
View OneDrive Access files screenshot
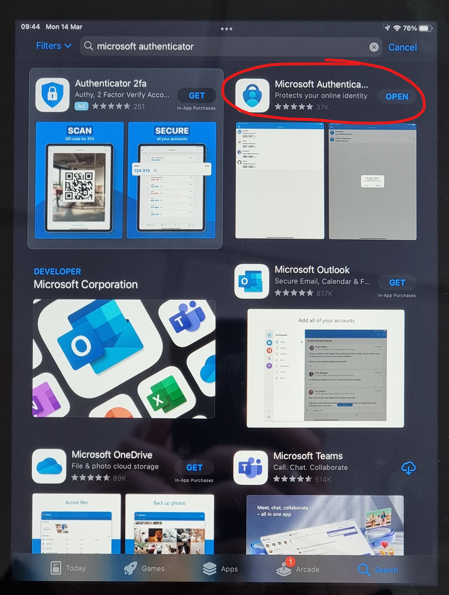click(x=77, y=524)
